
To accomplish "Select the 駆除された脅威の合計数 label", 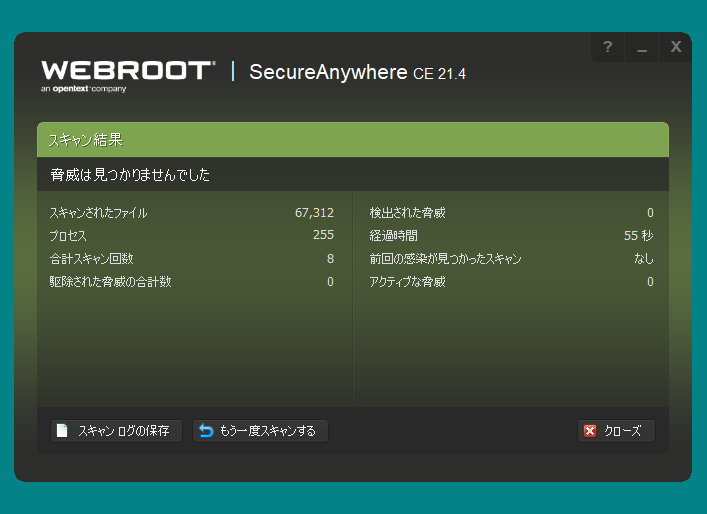I will [x=110, y=282].
